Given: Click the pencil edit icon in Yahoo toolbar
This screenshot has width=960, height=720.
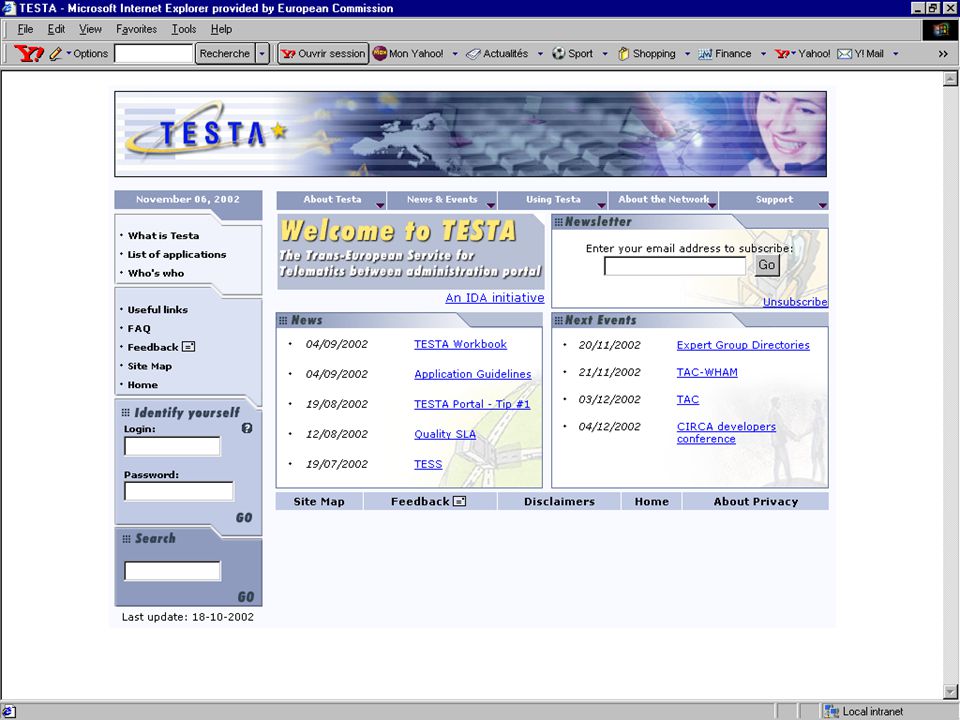Looking at the screenshot, I should coord(56,53).
